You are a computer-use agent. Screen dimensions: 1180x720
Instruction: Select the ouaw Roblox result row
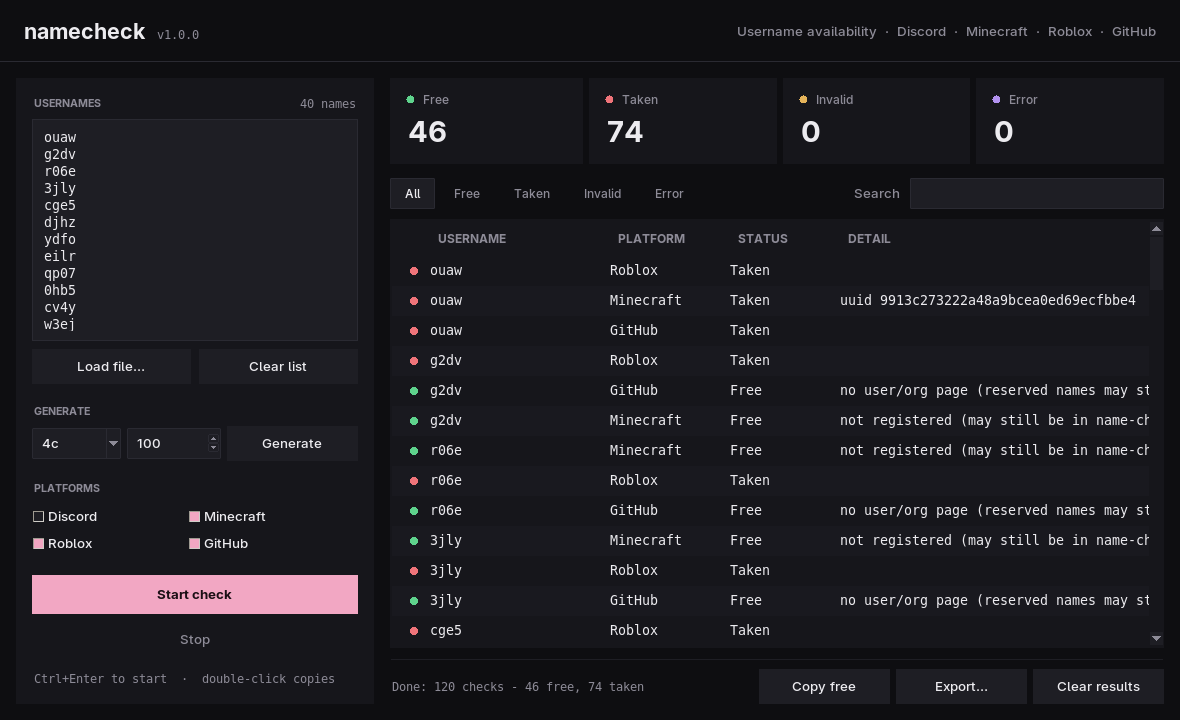pyautogui.click(x=770, y=270)
